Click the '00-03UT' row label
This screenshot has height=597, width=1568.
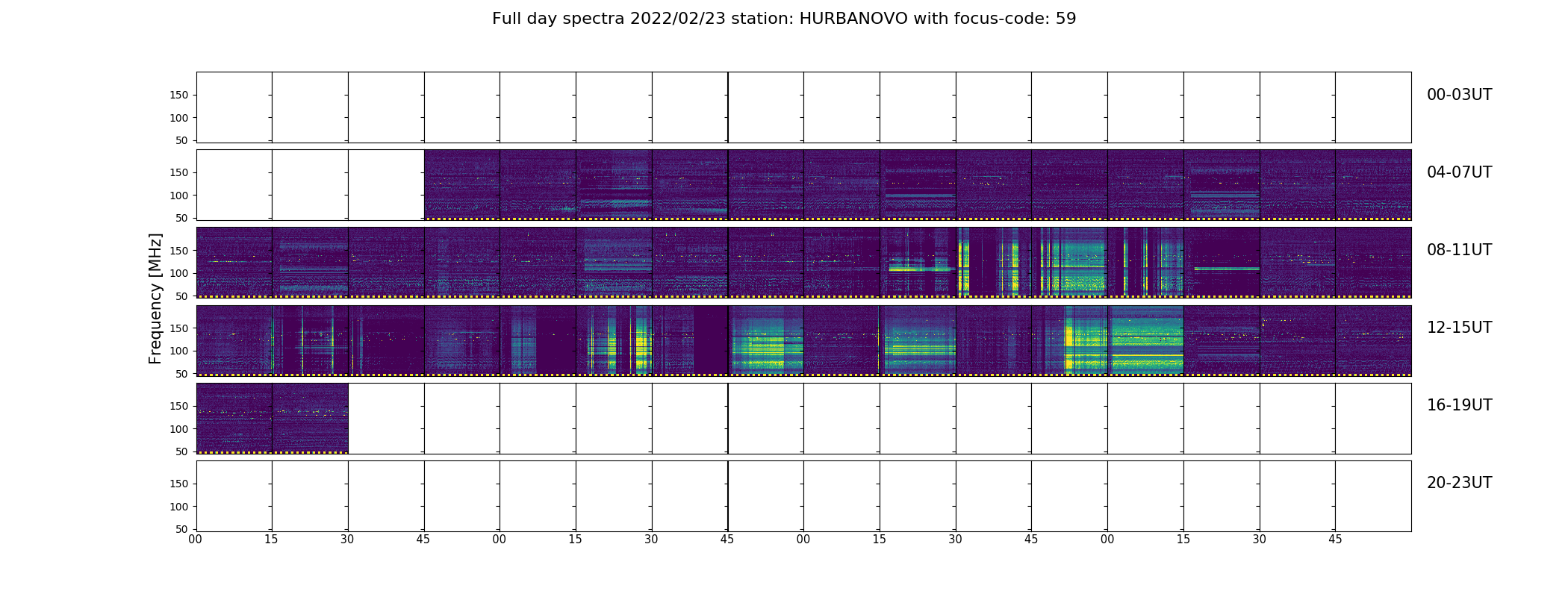pyautogui.click(x=1459, y=95)
